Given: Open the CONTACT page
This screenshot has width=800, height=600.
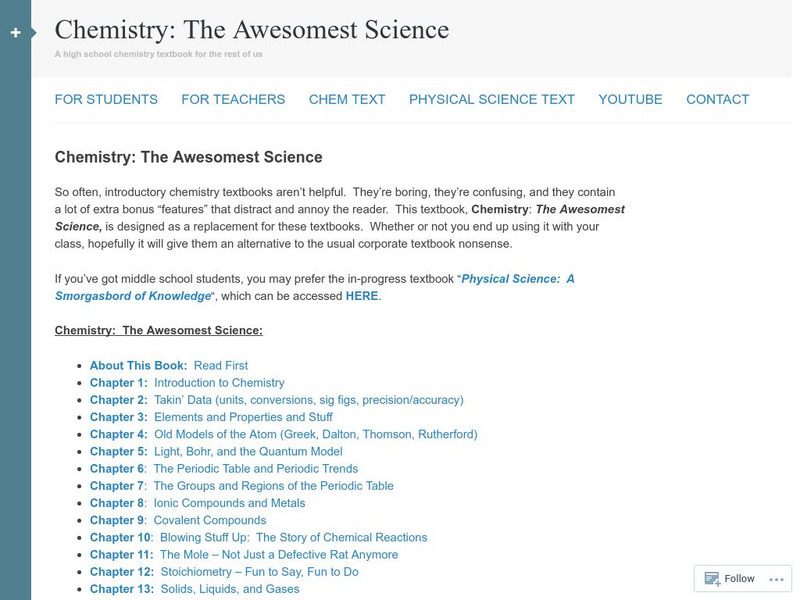Looking at the screenshot, I should 716,99.
